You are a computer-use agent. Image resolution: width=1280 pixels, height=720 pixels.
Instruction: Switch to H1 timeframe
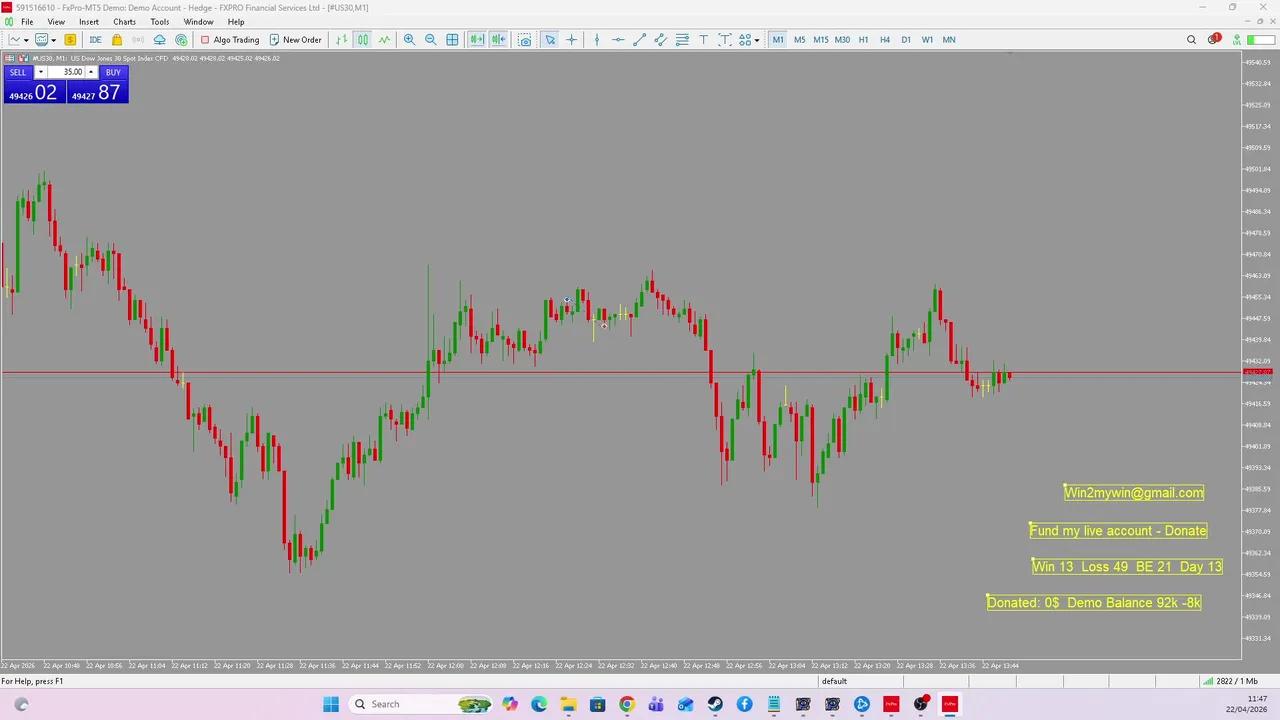pos(863,40)
